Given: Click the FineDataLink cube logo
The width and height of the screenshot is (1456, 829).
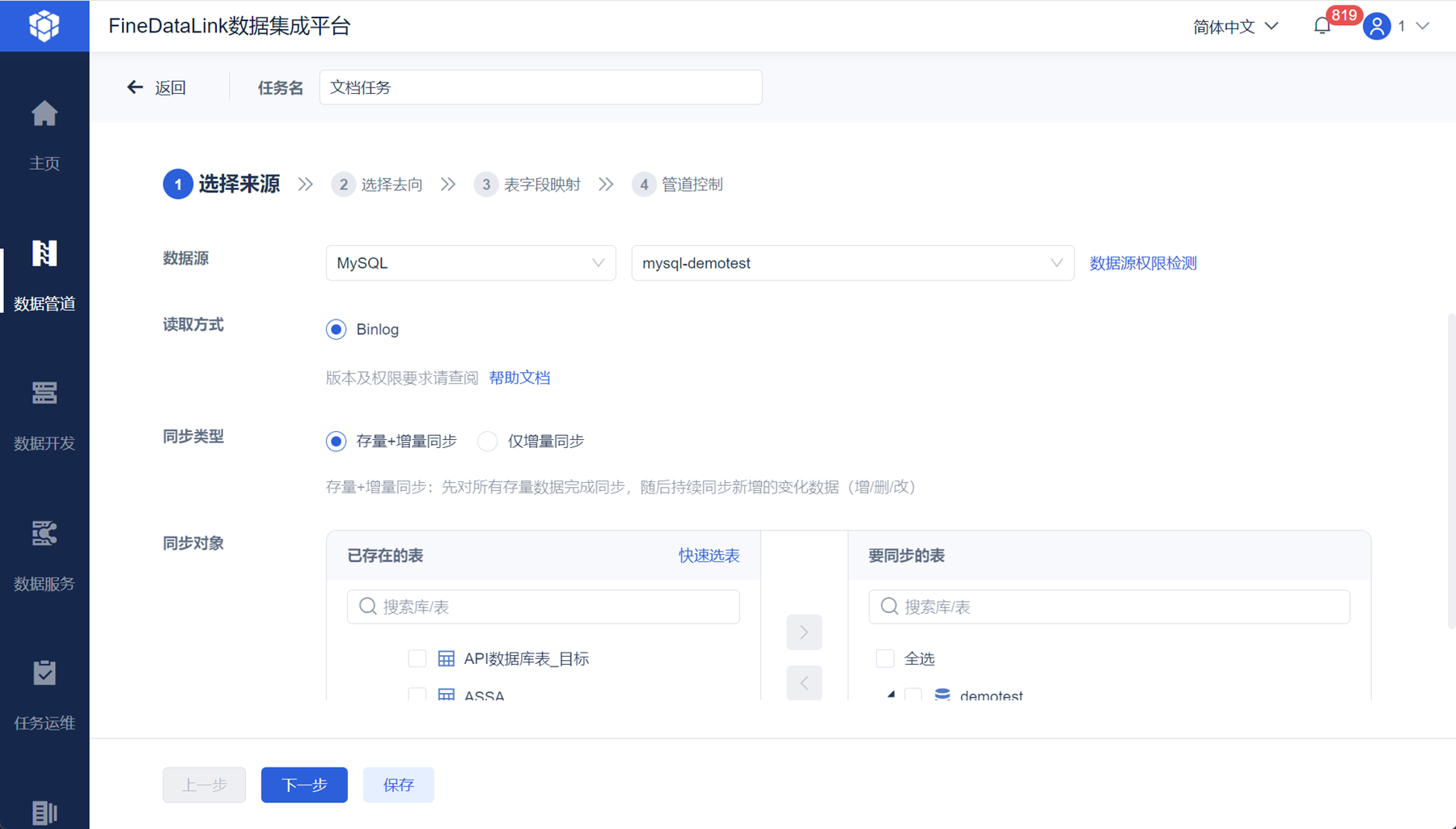Looking at the screenshot, I should (44, 26).
